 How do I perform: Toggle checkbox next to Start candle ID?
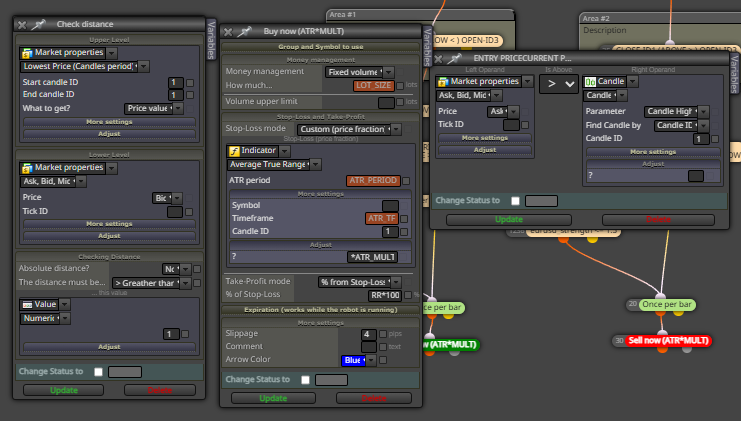pos(190,83)
